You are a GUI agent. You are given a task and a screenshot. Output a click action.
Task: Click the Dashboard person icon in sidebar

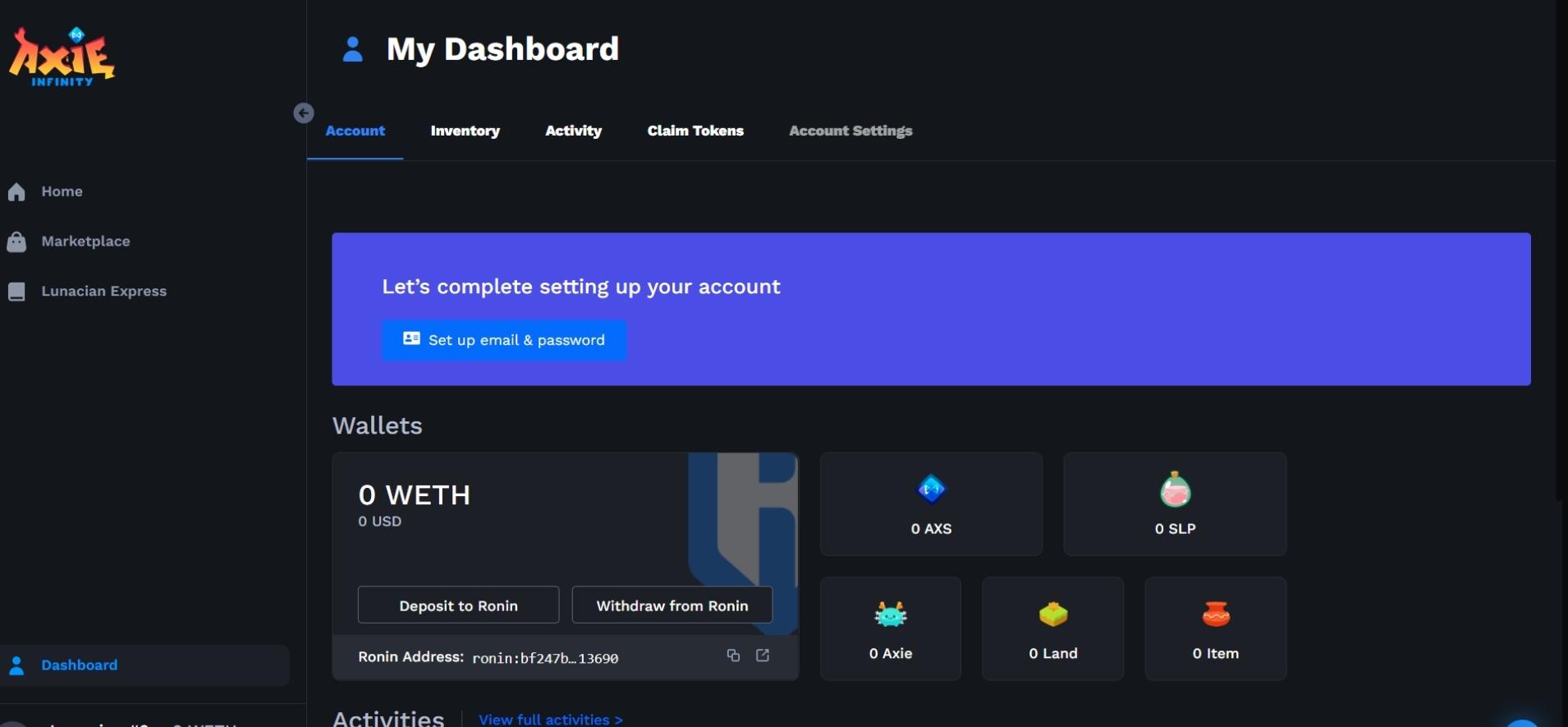tap(16, 665)
